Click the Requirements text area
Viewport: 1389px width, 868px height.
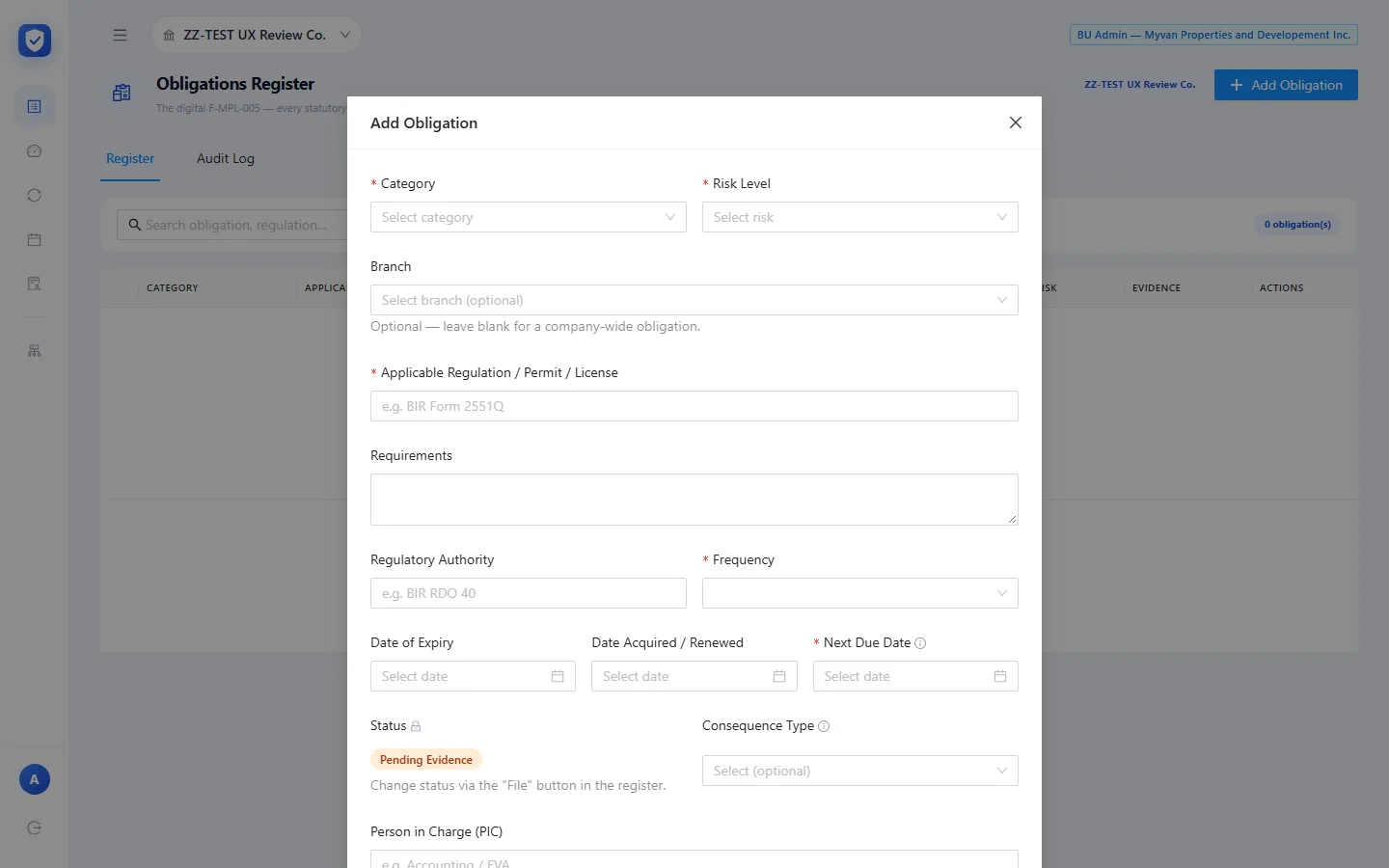click(x=694, y=500)
